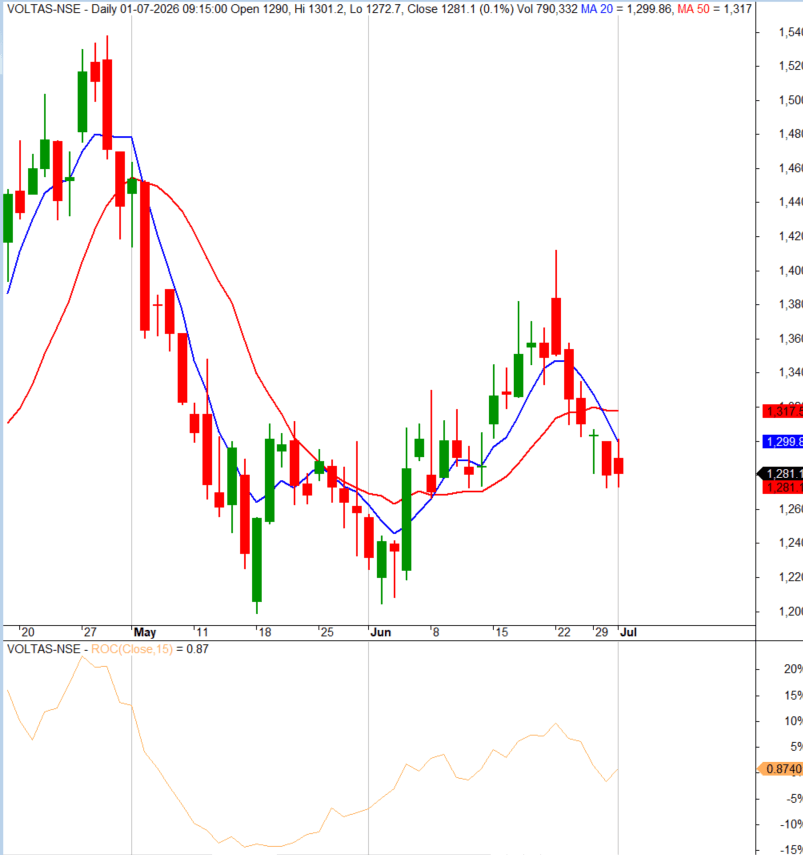
Task: Click the VOLTAS-NSE label in ROC pane
Action: point(44,649)
